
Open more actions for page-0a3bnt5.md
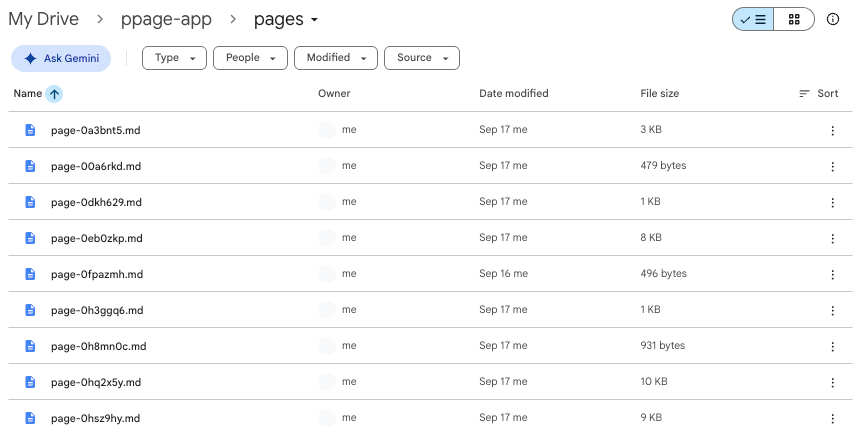coord(833,131)
